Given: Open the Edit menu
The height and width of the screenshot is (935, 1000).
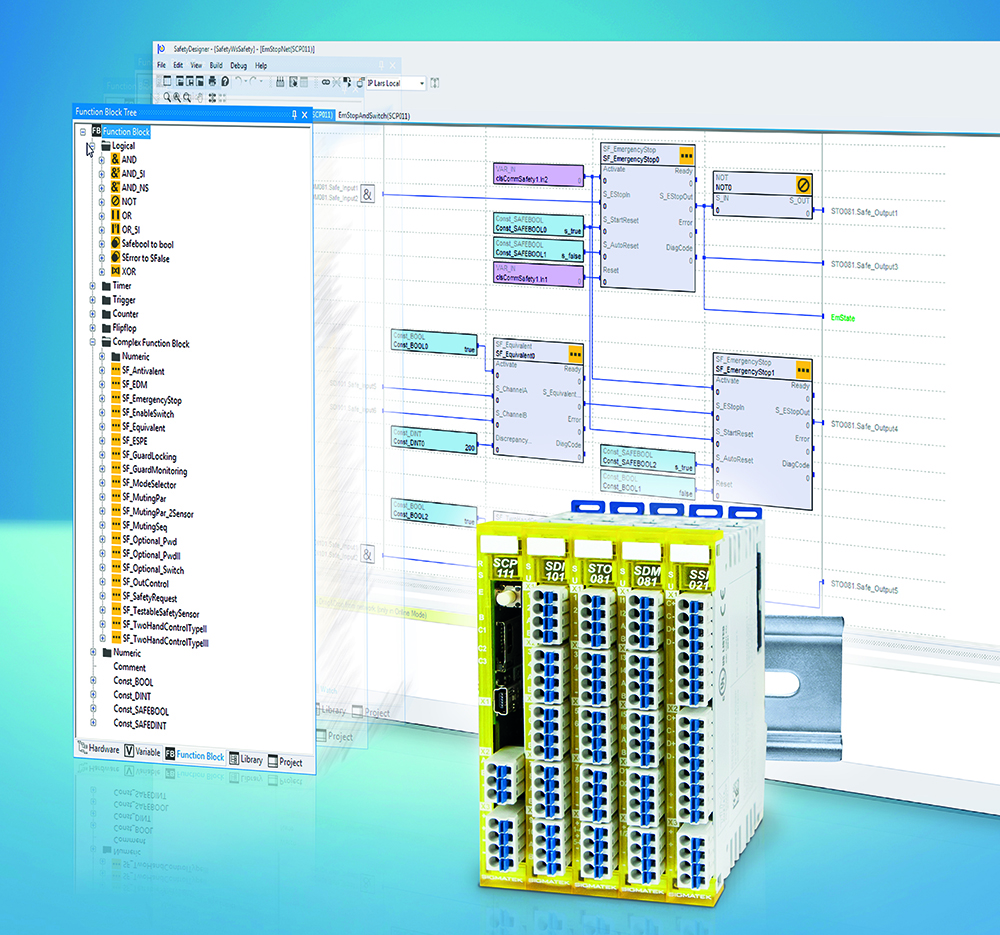Looking at the screenshot, I should (178, 65).
